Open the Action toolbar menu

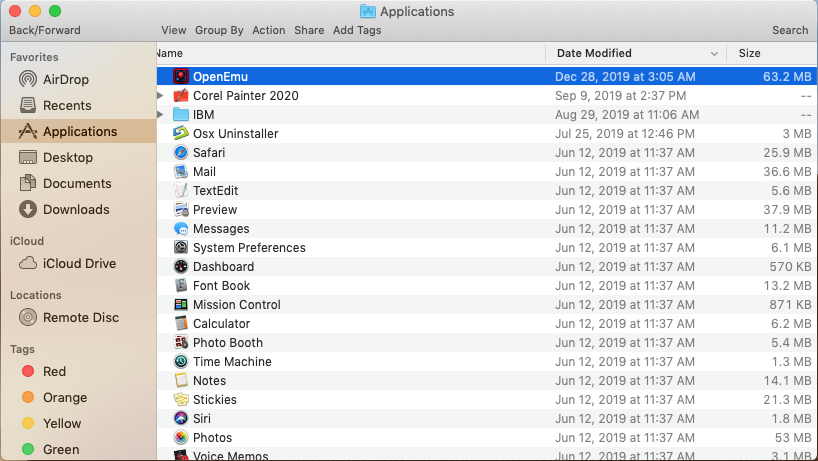click(269, 30)
